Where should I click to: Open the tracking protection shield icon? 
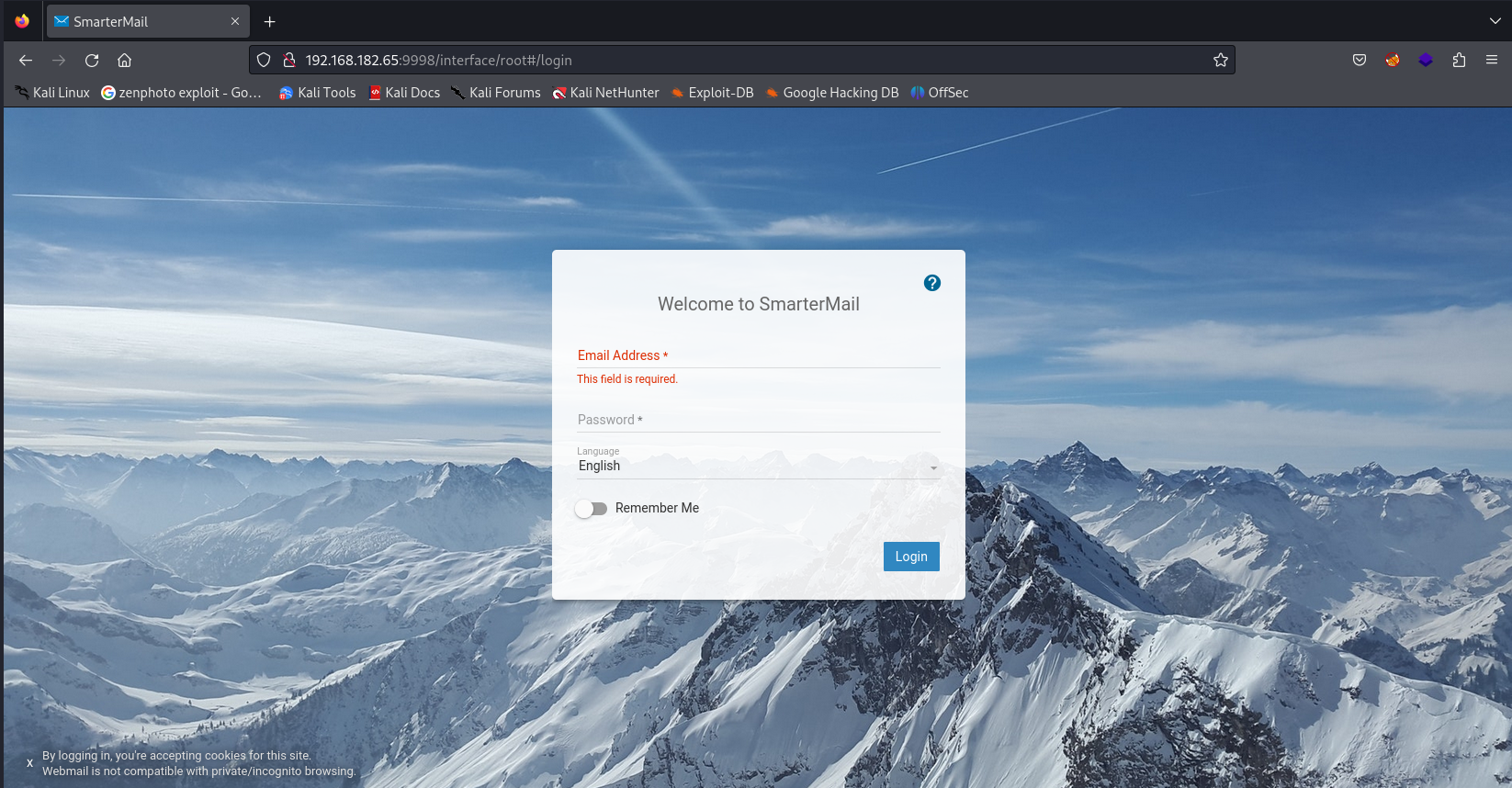coord(264,61)
